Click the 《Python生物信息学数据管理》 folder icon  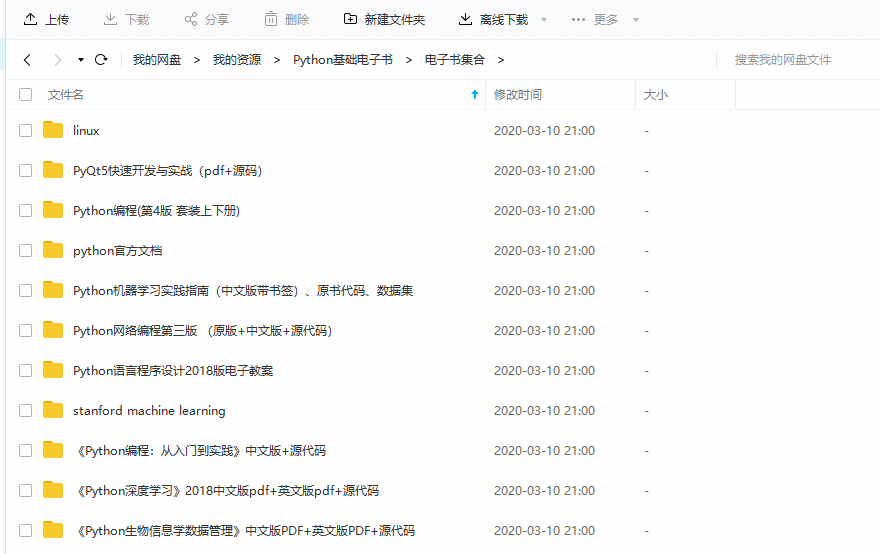(53, 530)
